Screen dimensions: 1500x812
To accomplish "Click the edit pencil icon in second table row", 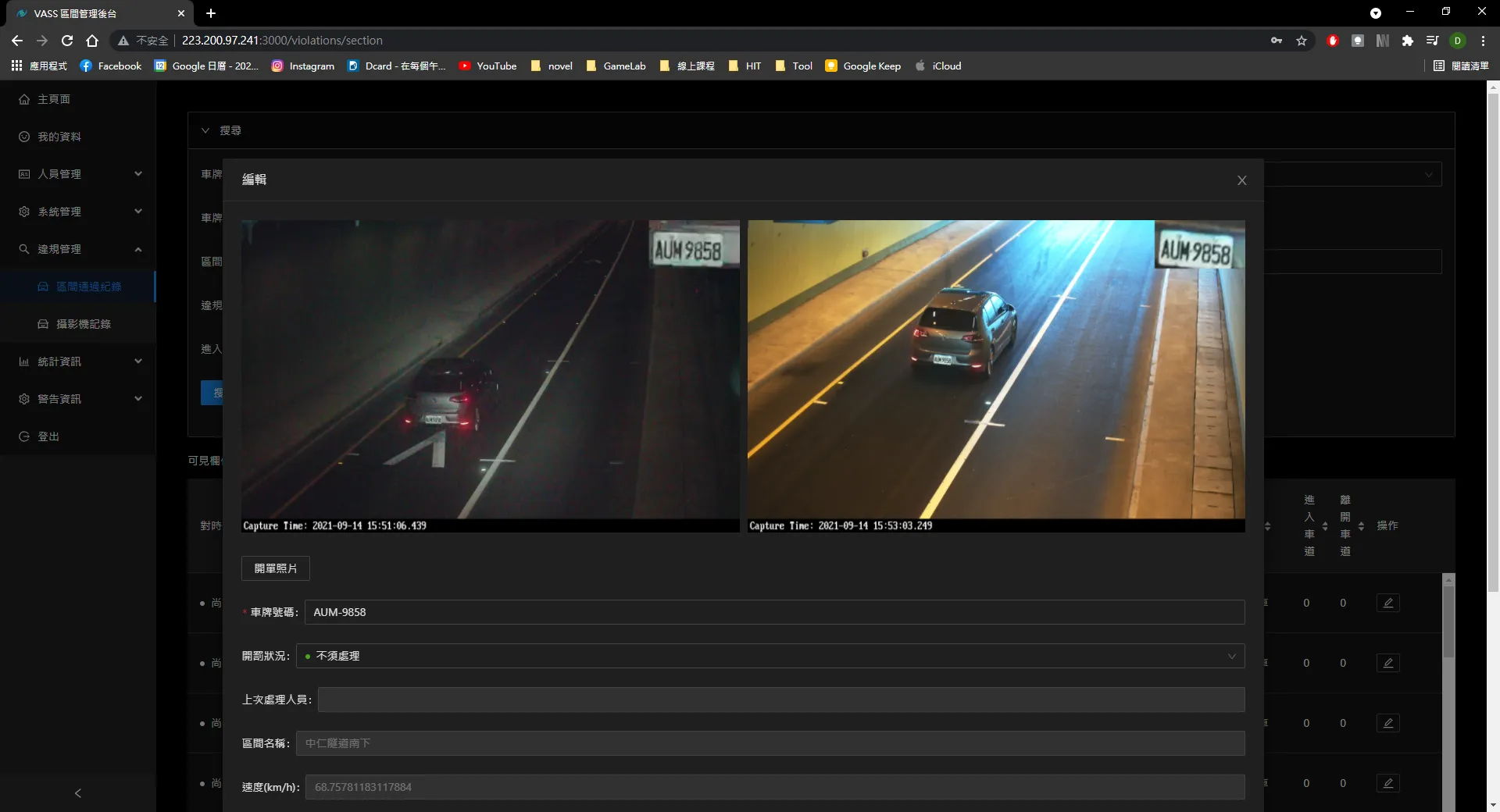I will pos(1387,663).
